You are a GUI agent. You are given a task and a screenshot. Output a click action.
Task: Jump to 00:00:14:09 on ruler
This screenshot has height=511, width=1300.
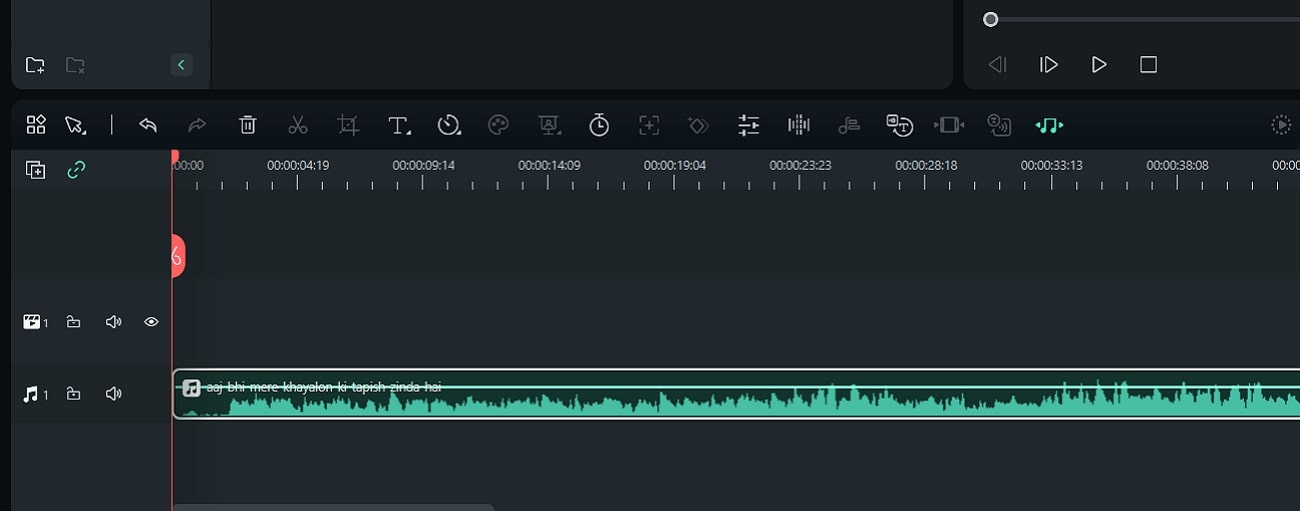[549, 165]
